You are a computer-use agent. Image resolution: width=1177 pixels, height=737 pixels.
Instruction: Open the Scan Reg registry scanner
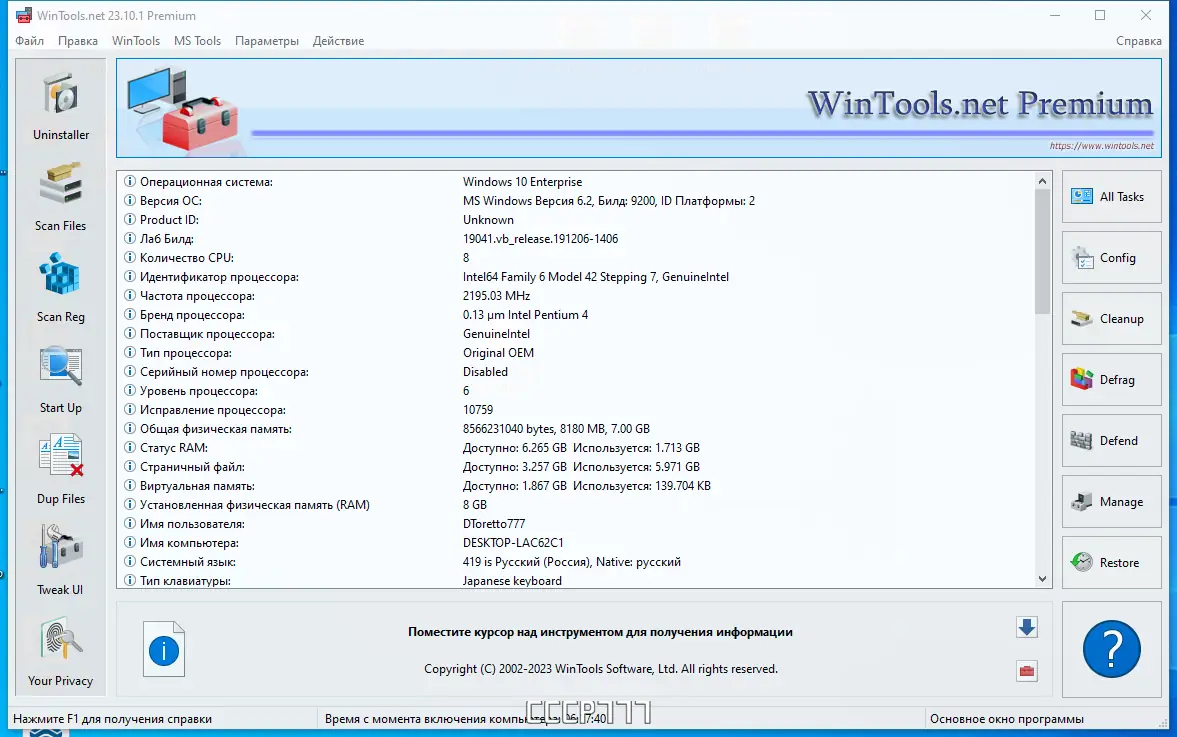tap(61, 288)
